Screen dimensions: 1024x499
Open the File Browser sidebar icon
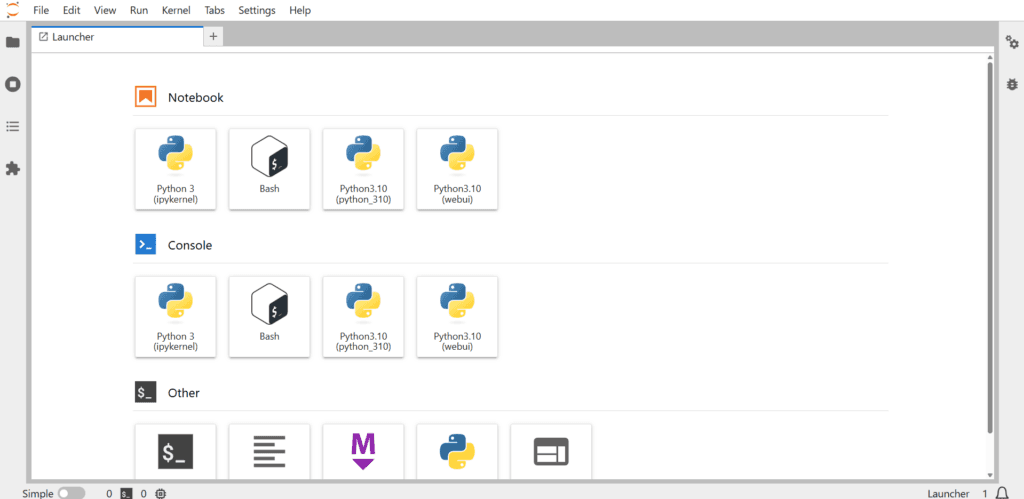click(x=13, y=42)
